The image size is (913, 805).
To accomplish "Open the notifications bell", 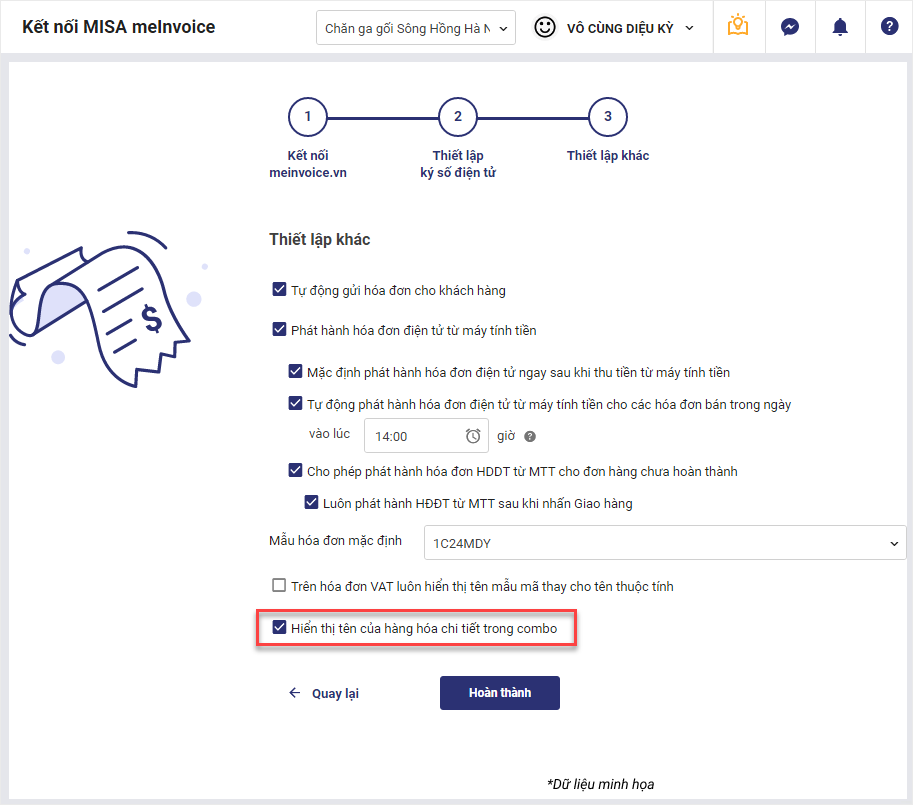I will 840,27.
